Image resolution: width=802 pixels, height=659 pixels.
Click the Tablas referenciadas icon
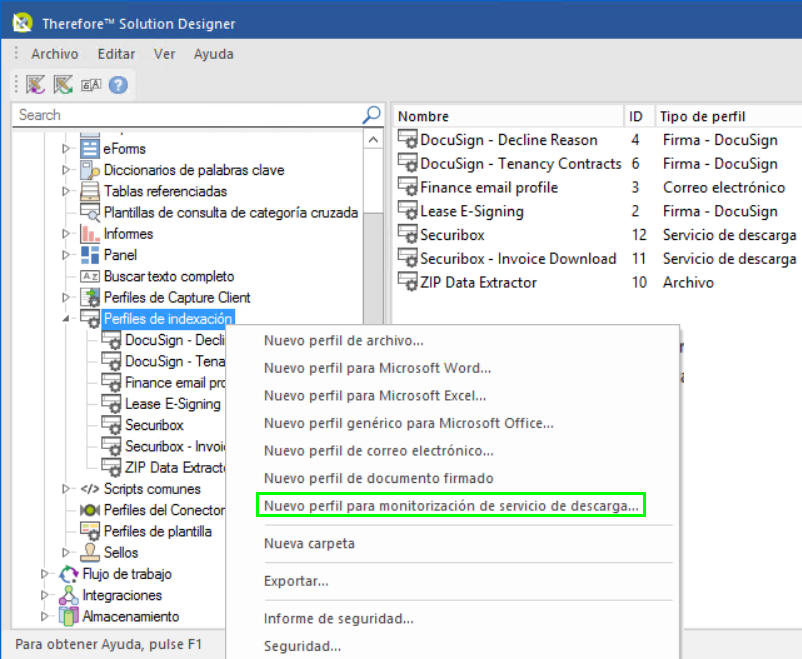90,191
